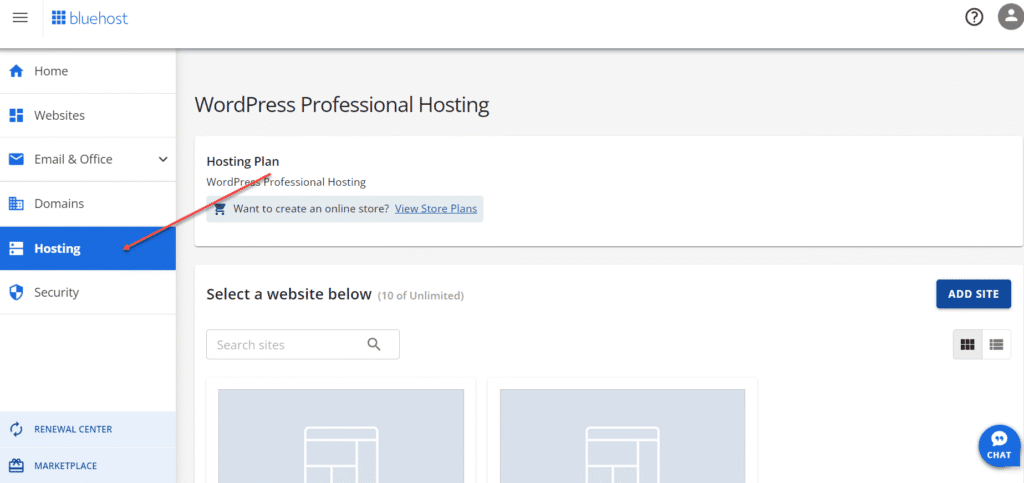This screenshot has height=483, width=1024.
Task: Click the Bluehost logo
Action: click(x=90, y=18)
